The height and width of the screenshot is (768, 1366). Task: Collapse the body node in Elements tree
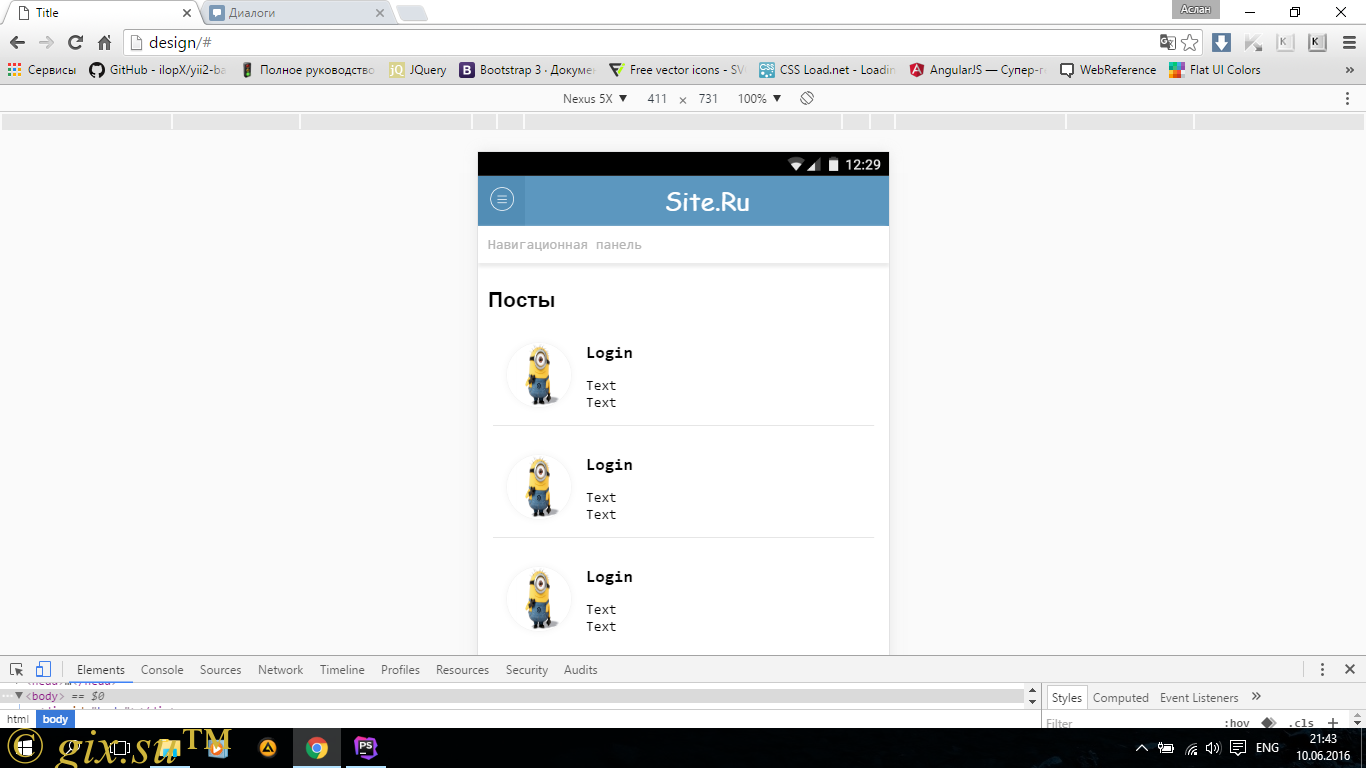tap(18, 696)
